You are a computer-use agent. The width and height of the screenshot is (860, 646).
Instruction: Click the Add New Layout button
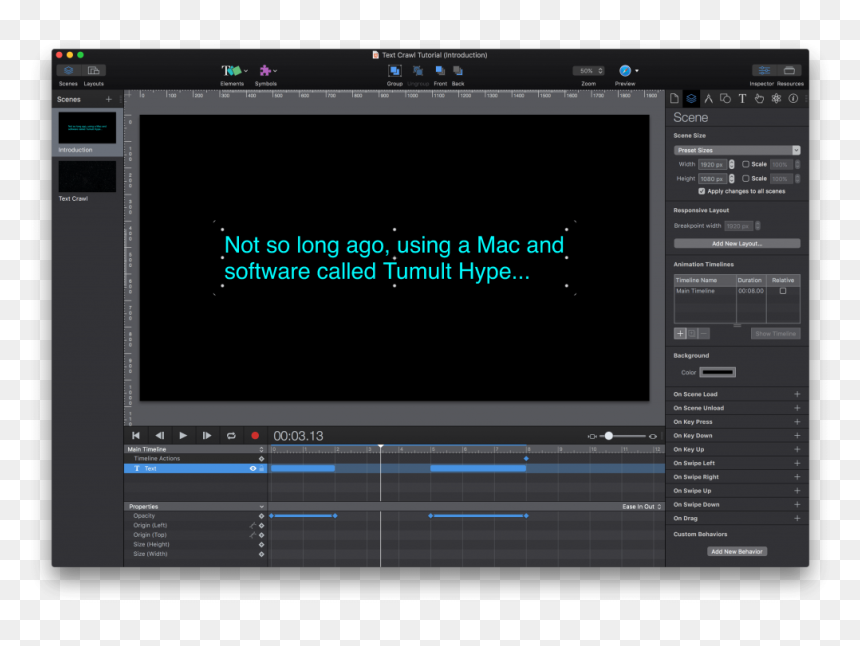point(737,243)
